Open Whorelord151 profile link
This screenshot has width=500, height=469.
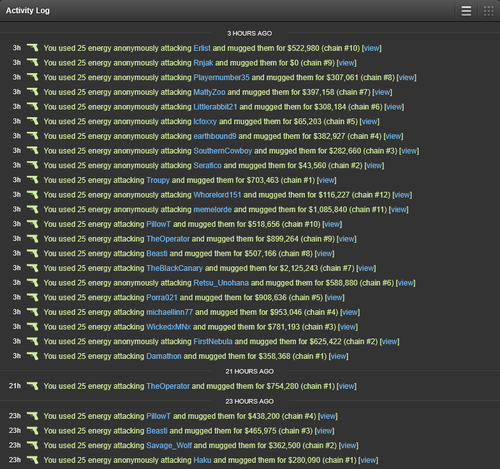[217, 195]
